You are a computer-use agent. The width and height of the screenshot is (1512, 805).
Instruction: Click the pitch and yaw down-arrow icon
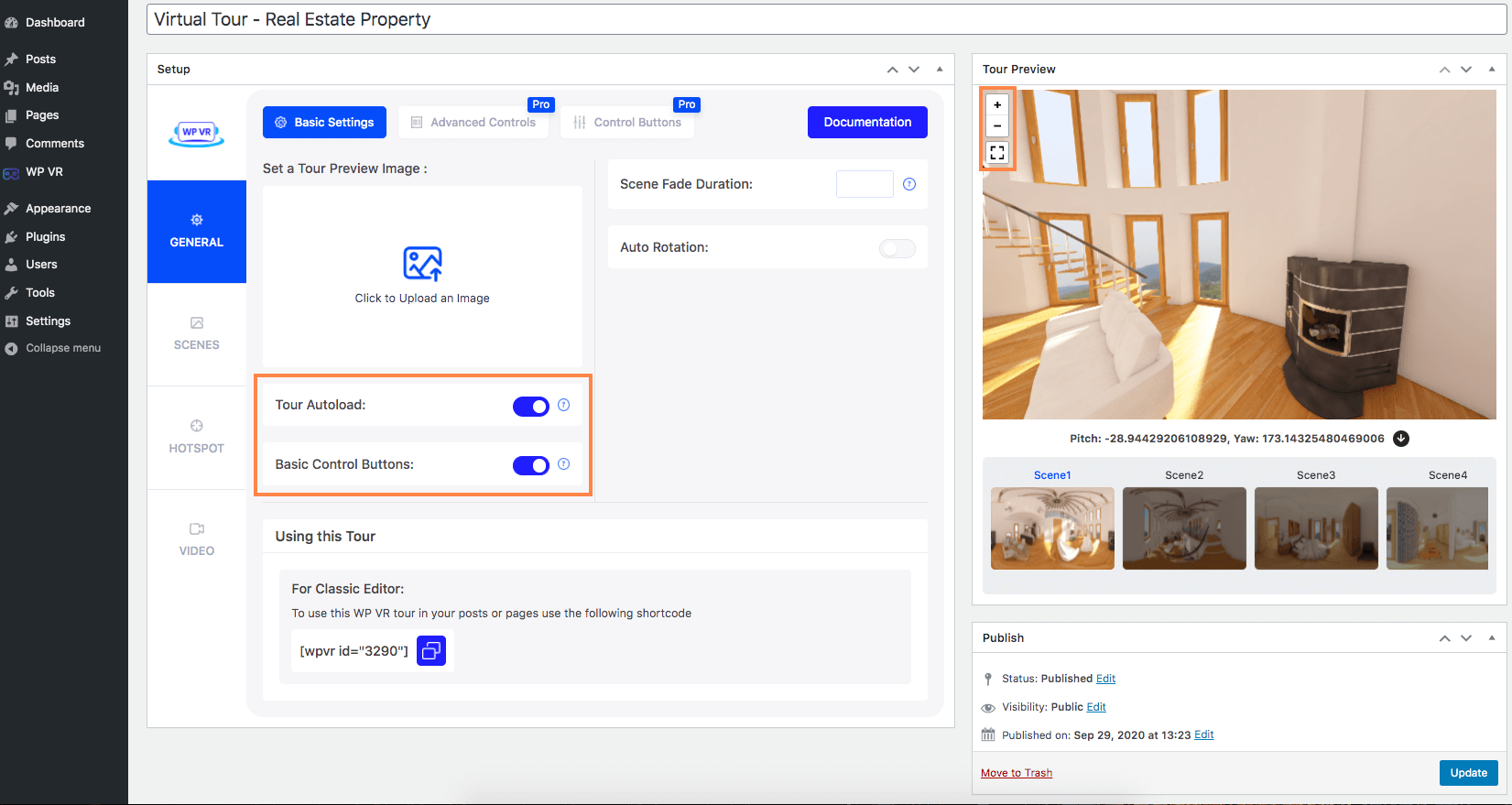click(x=1401, y=439)
